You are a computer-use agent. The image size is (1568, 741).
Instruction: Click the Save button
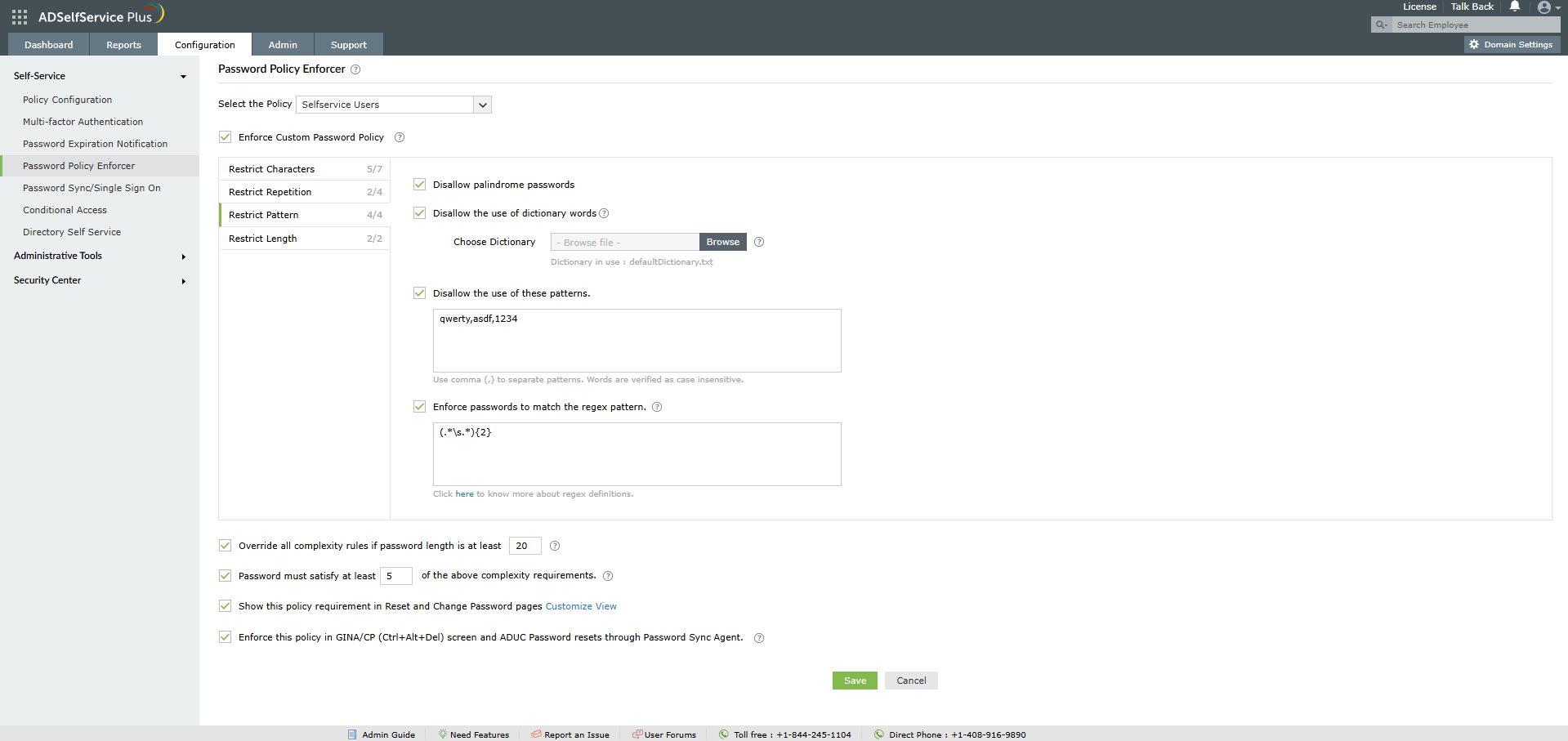point(854,680)
